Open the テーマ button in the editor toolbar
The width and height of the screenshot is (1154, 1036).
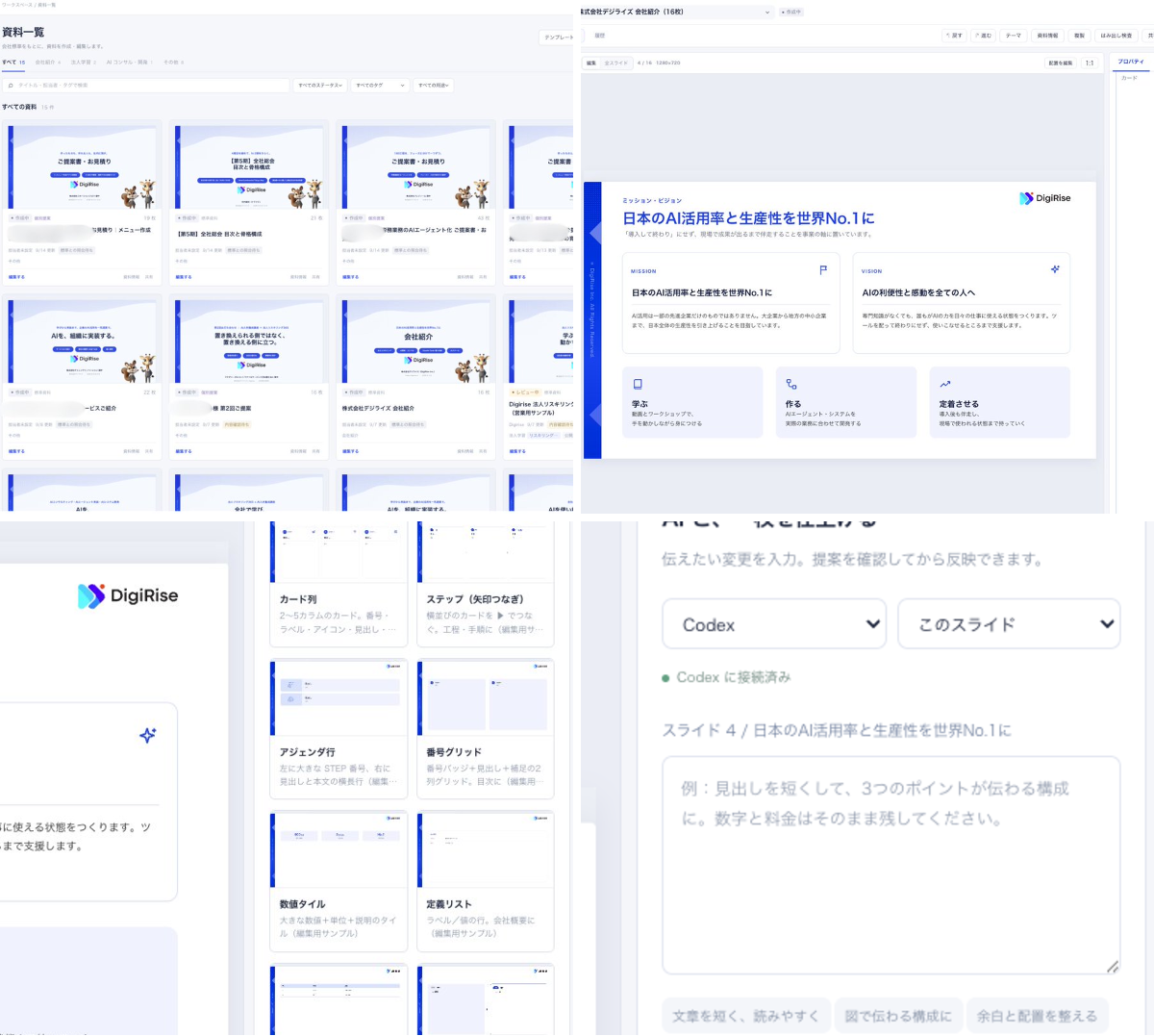click(x=1014, y=36)
